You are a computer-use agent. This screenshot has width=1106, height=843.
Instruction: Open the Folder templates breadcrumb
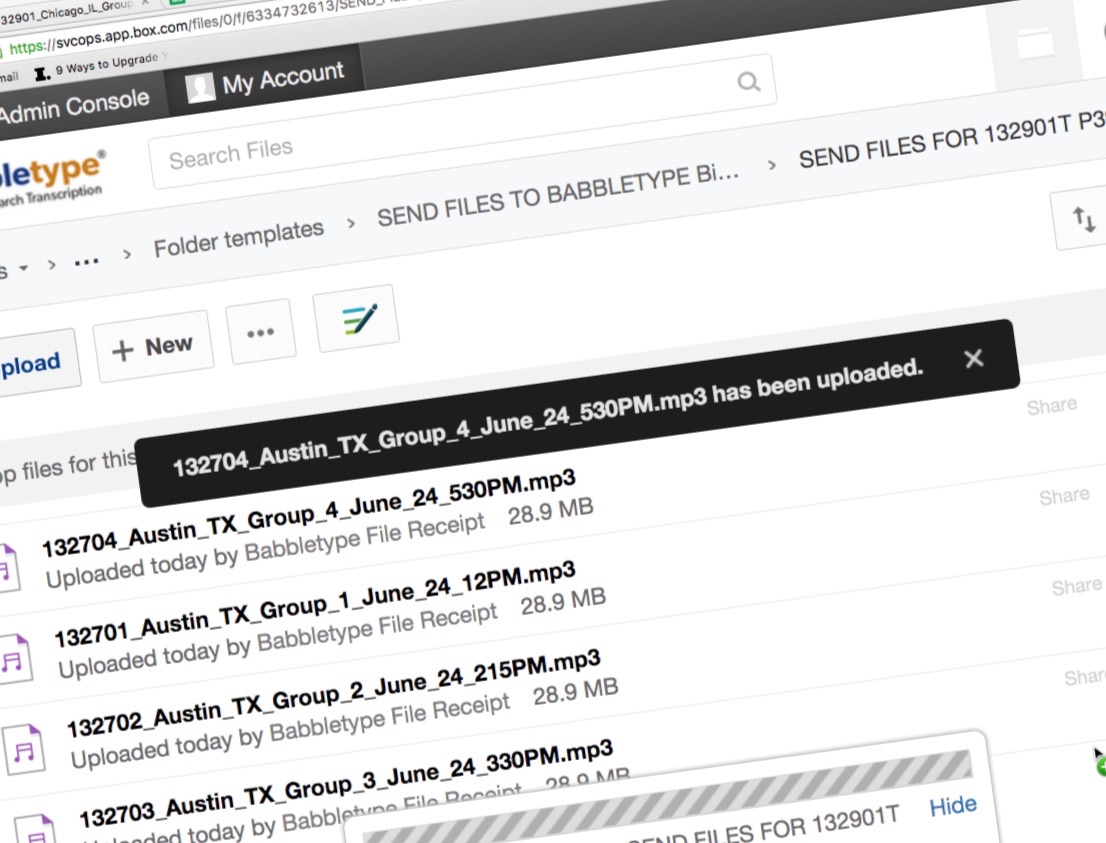pos(238,238)
